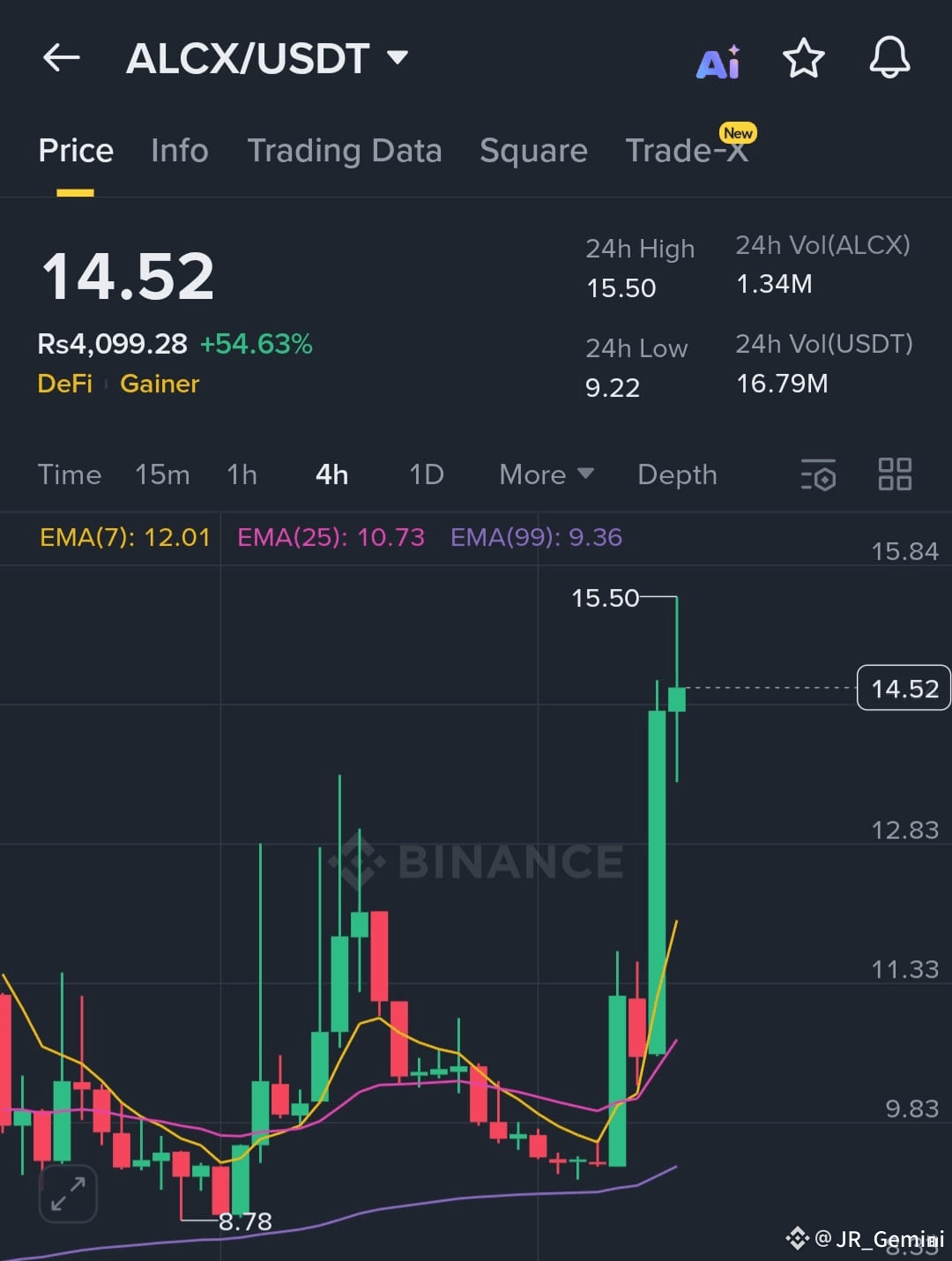This screenshot has width=952, height=1261.
Task: Tap the Rs4,099.28 converted price
Action: coord(112,344)
